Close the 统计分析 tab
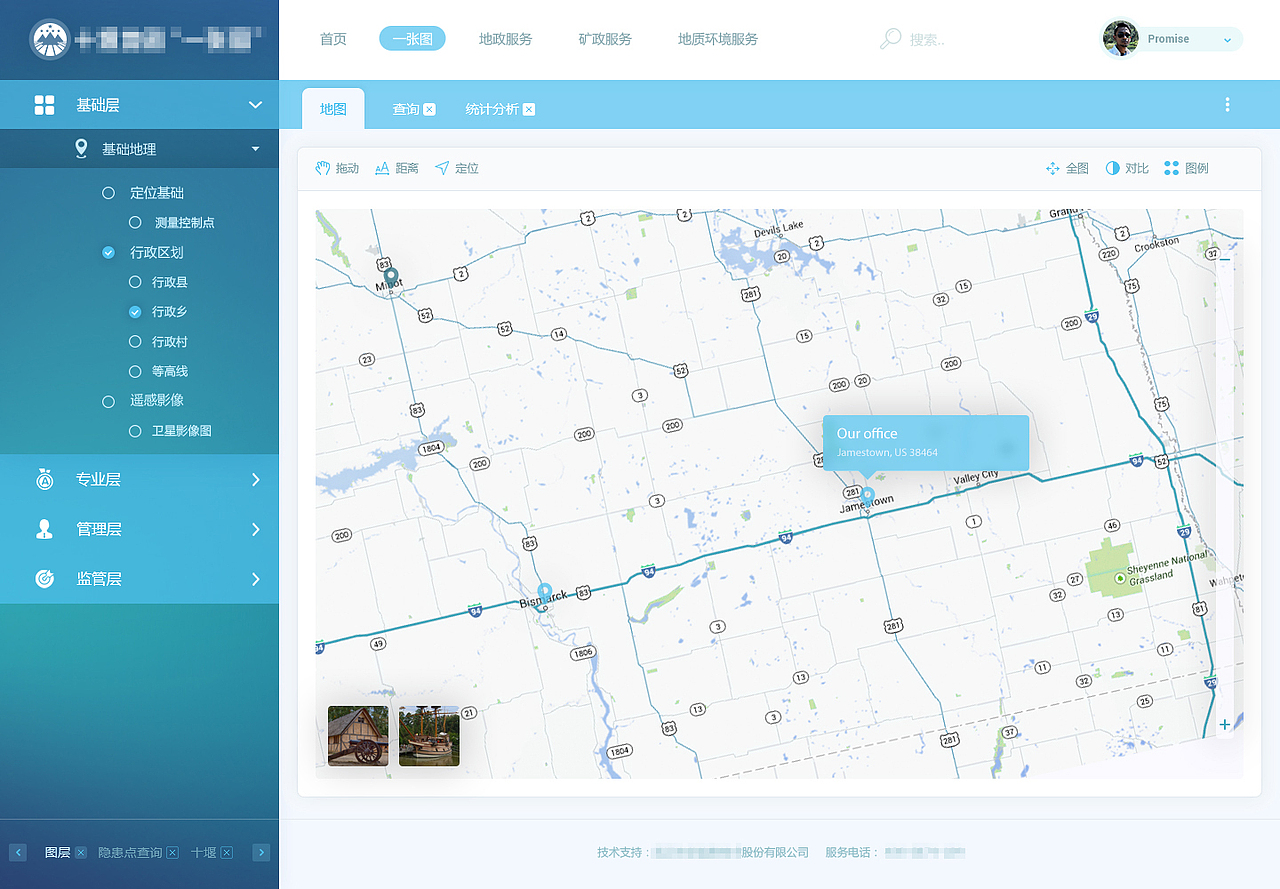 [529, 109]
